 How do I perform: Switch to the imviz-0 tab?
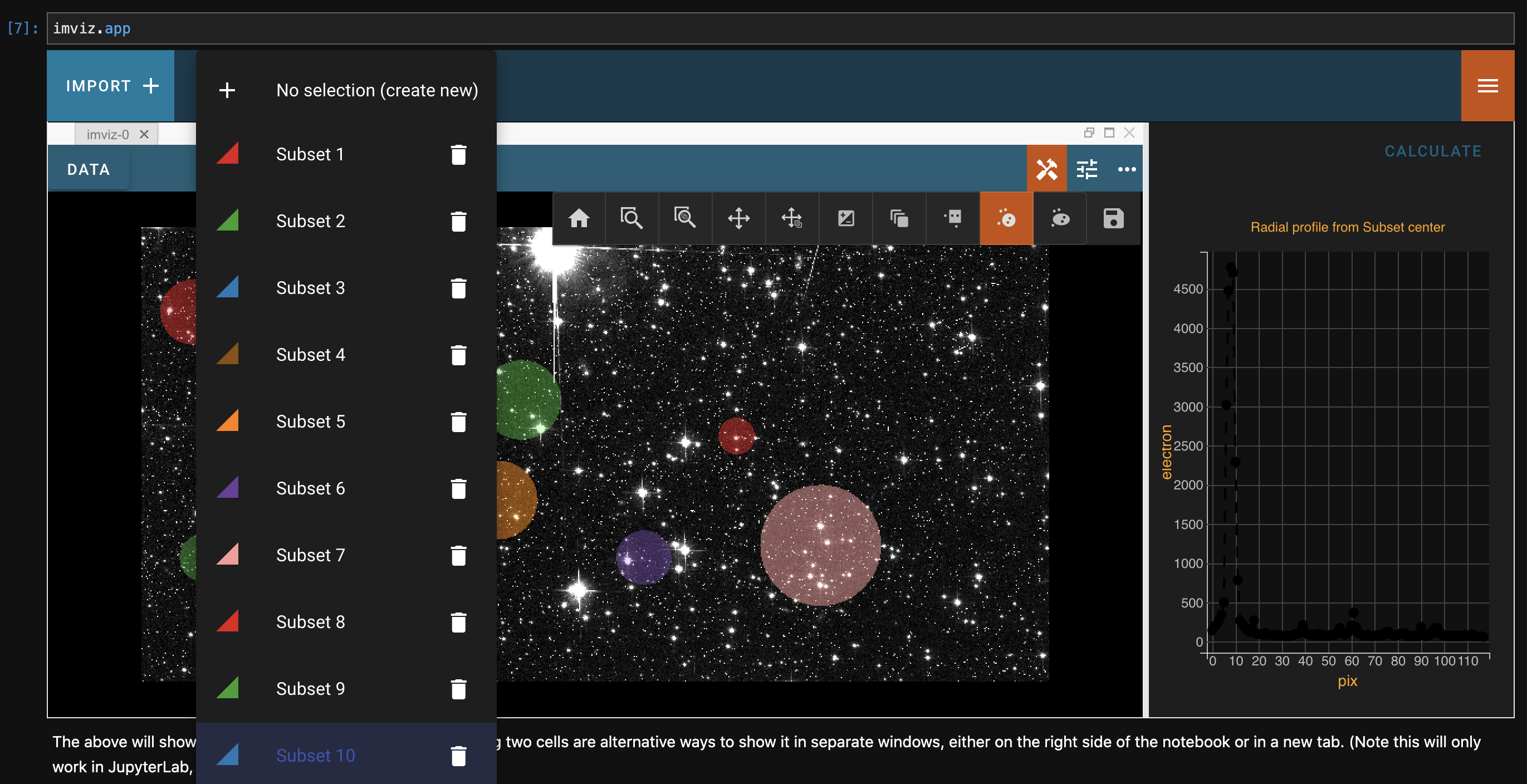pyautogui.click(x=108, y=134)
